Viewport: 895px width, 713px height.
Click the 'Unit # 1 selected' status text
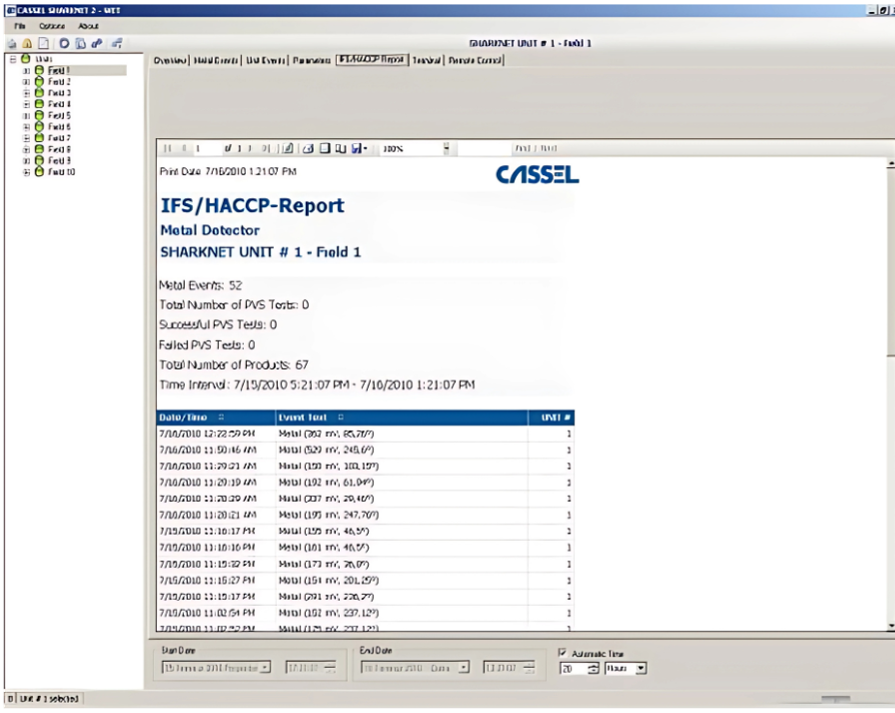pos(49,699)
